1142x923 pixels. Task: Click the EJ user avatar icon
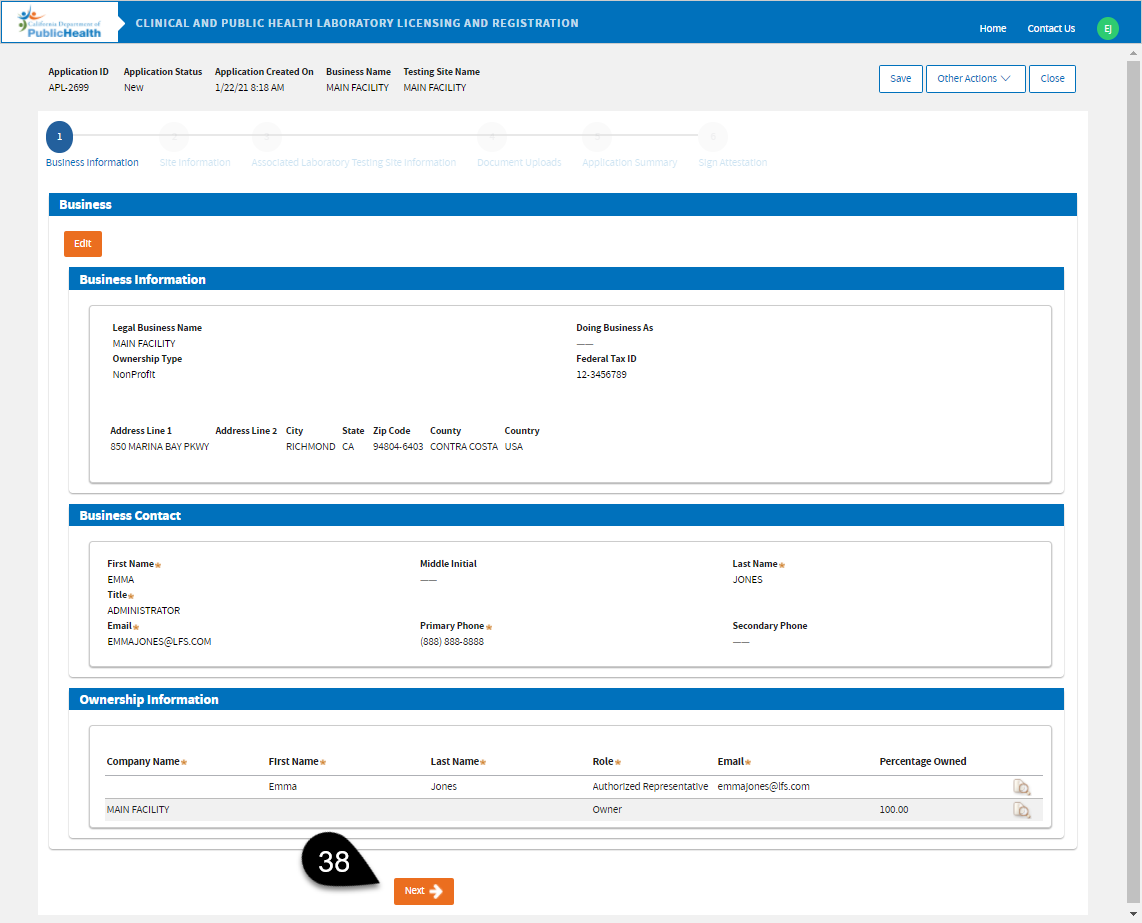coord(1107,28)
